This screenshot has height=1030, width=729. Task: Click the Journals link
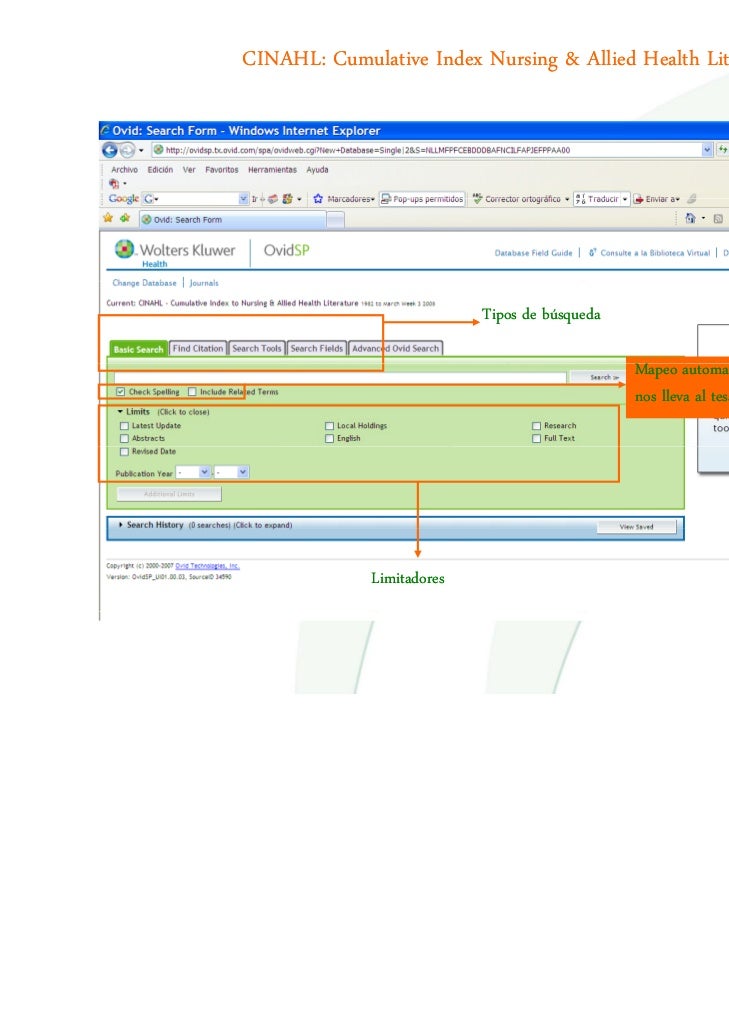[204, 283]
